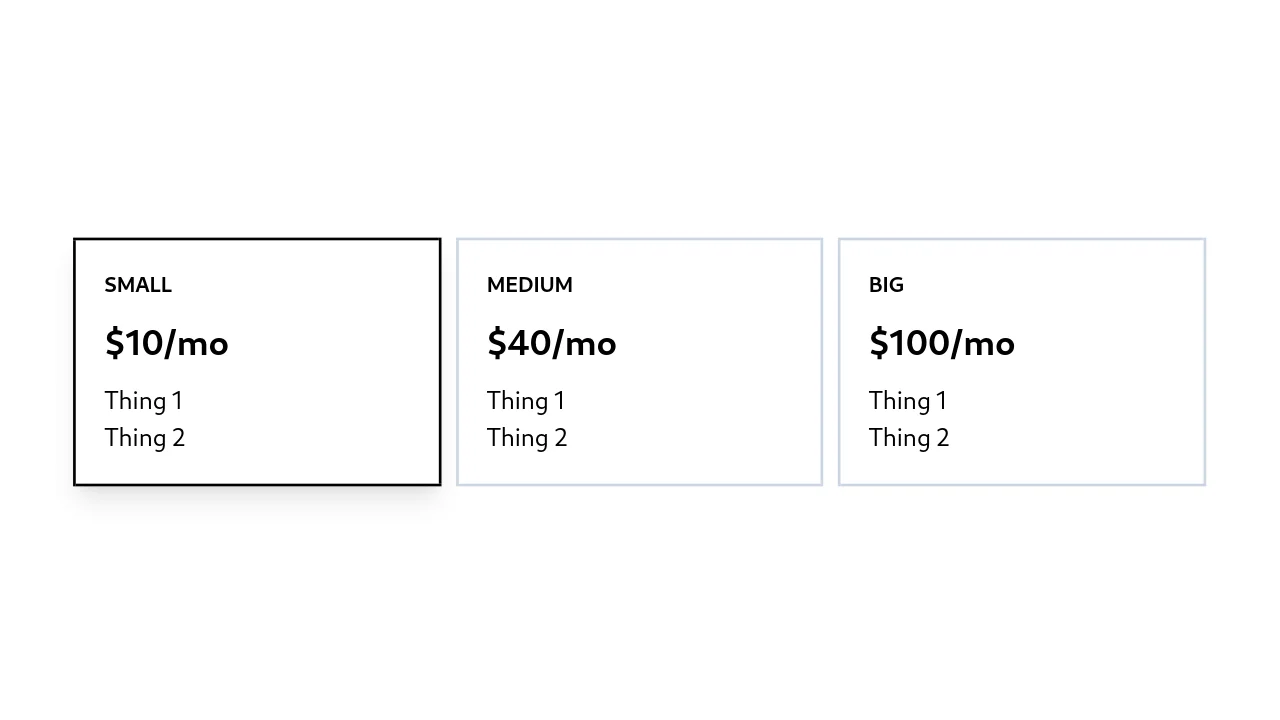The image size is (1280, 720).
Task: Click the BIG plan title
Action: (x=886, y=285)
